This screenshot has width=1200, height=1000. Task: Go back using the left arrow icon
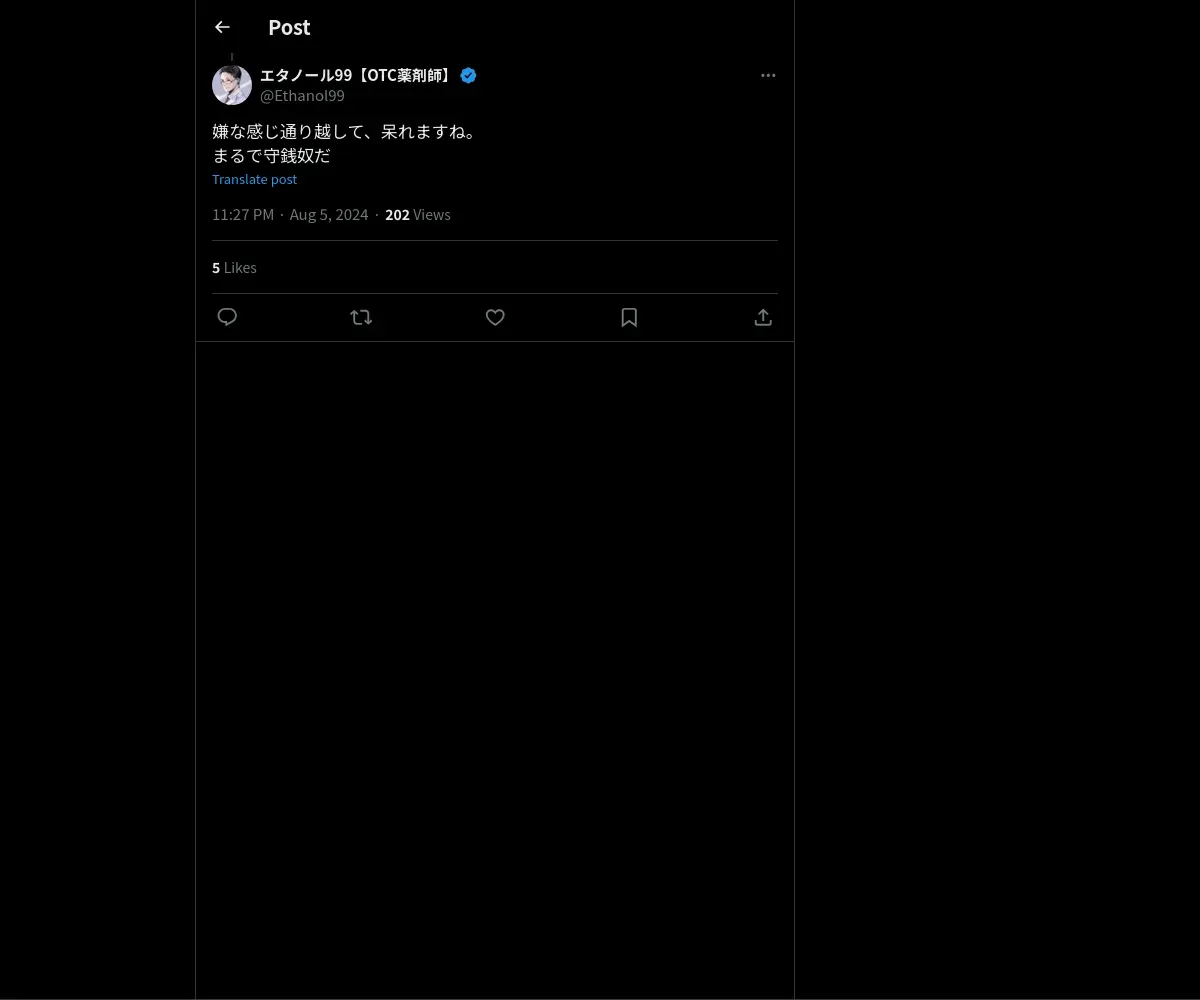point(222,27)
